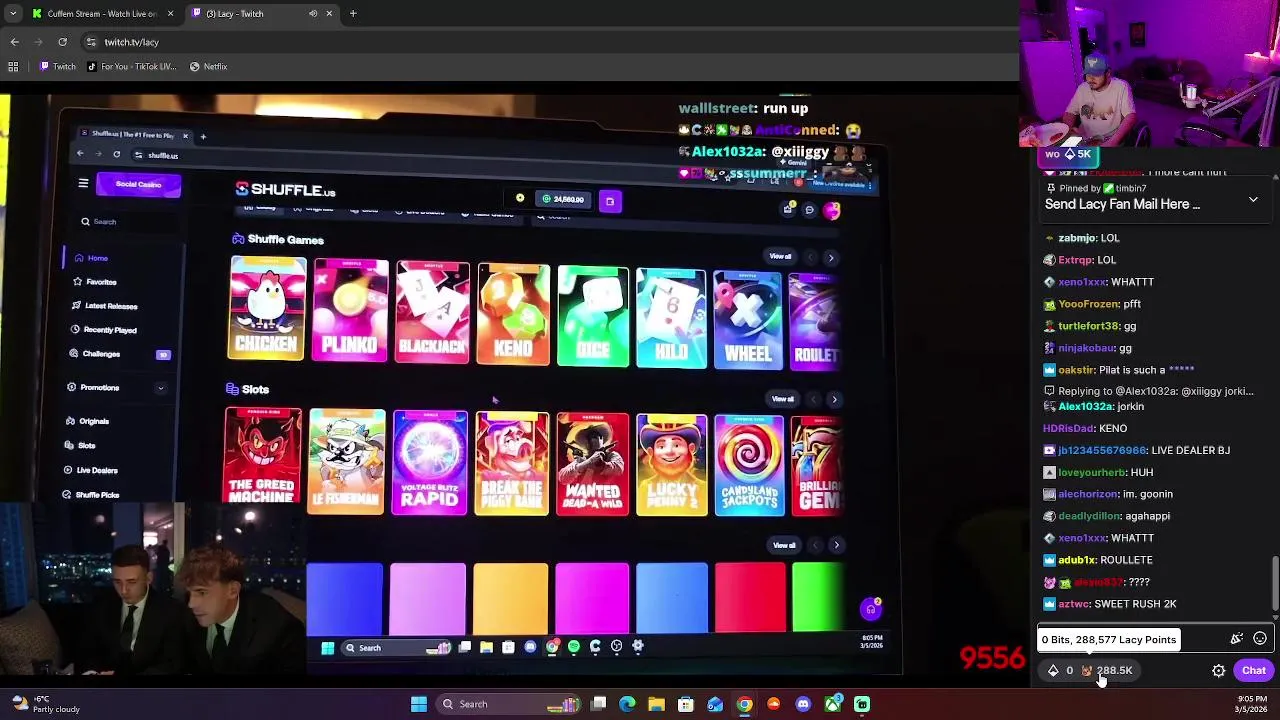This screenshot has width=1280, height=720.
Task: View all Slots
Action: pyautogui.click(x=783, y=399)
